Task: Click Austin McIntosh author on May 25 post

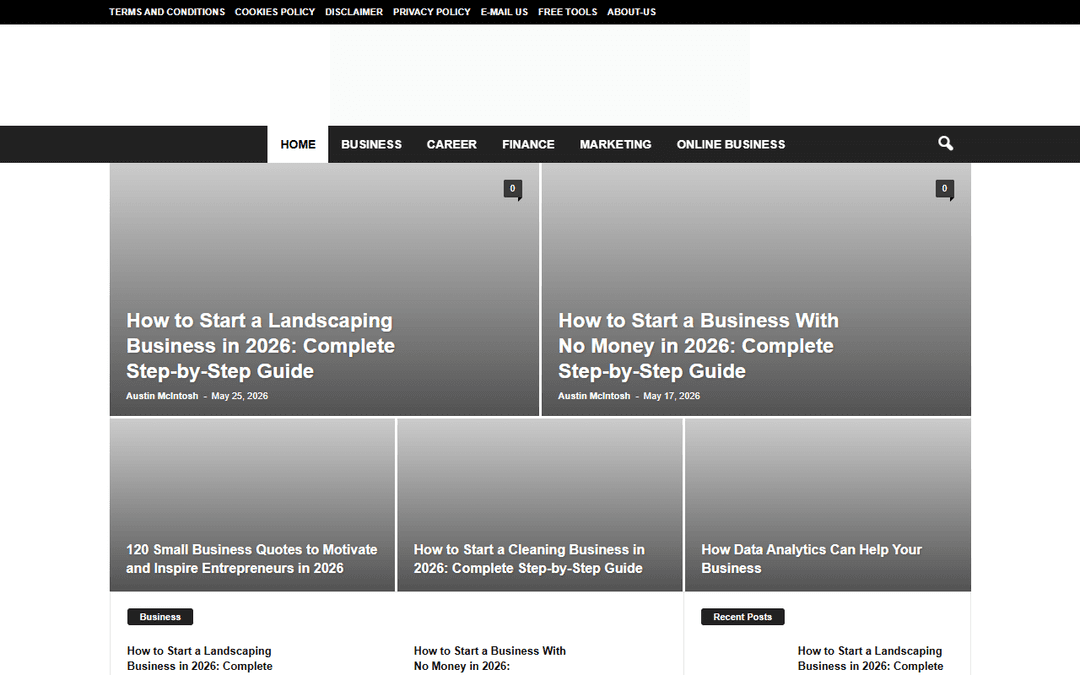Action: click(162, 396)
